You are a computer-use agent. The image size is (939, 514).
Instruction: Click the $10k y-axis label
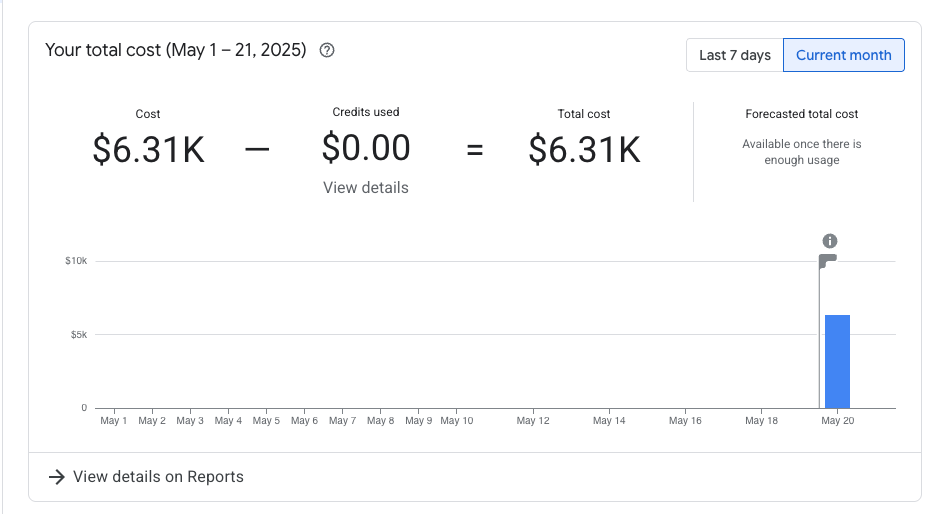click(76, 261)
